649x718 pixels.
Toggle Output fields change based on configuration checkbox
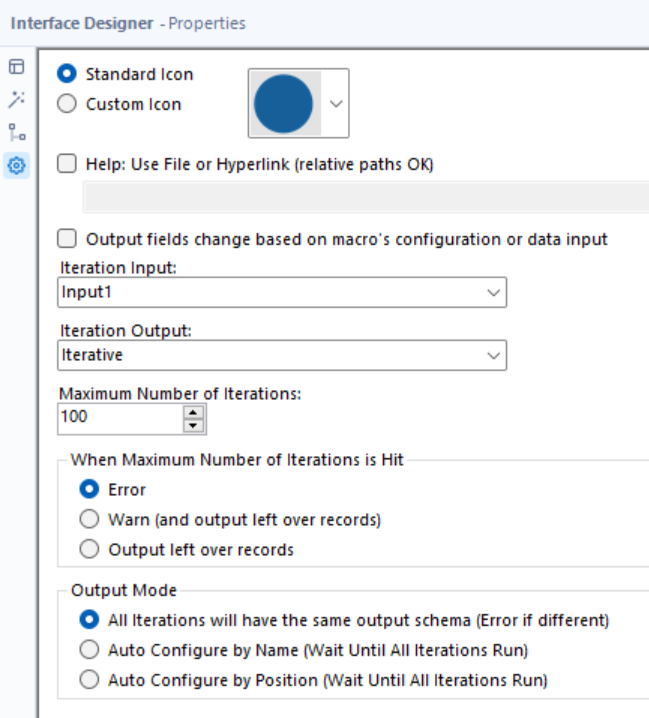67,239
